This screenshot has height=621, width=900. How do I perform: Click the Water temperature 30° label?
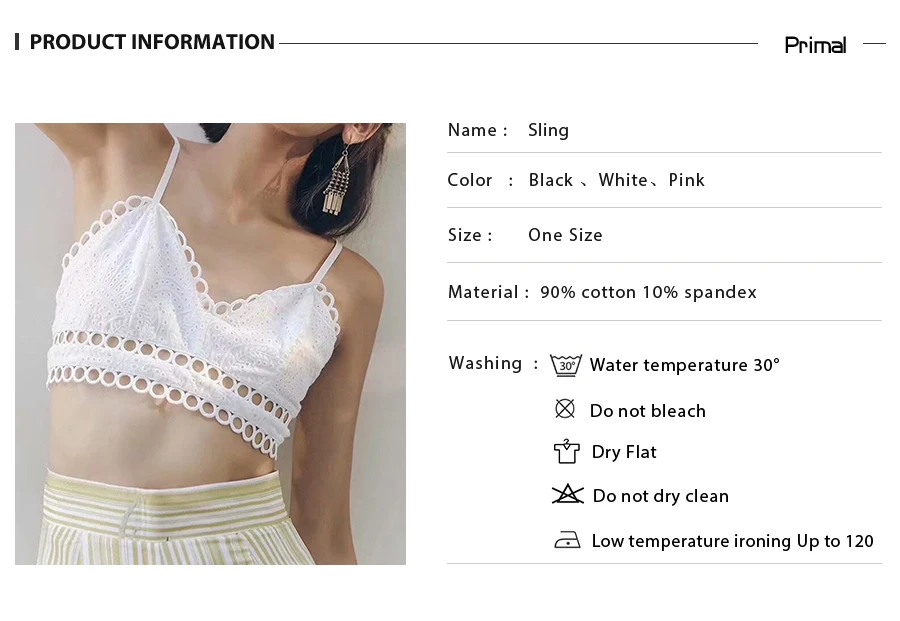tap(685, 365)
